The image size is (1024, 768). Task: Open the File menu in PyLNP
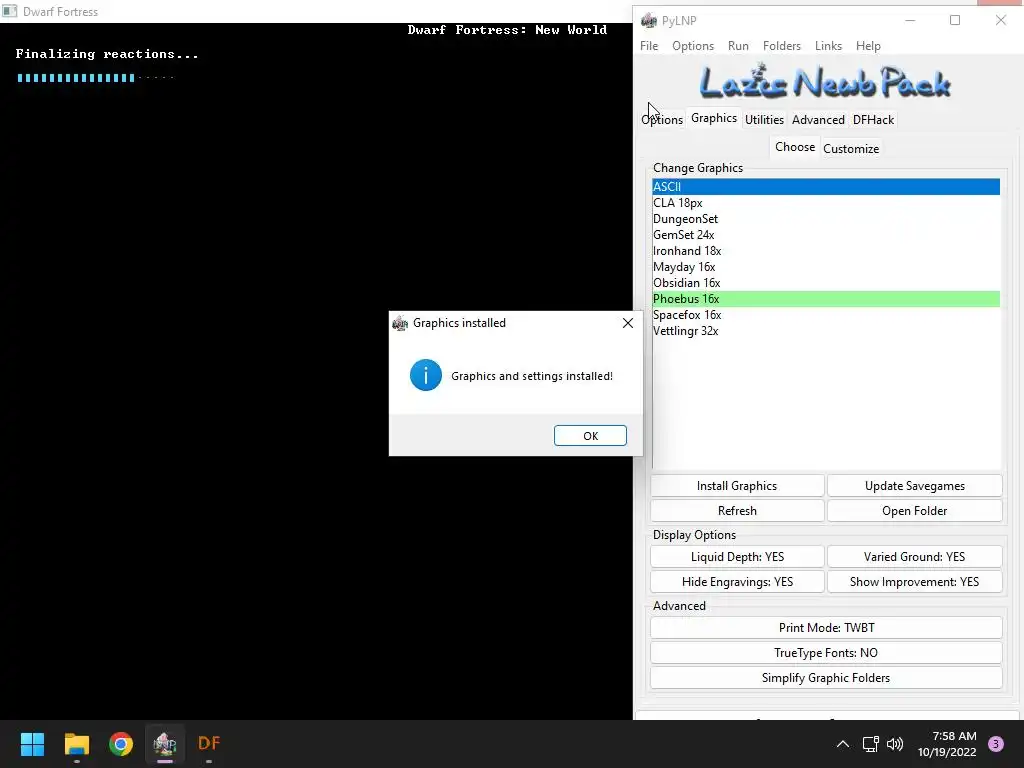pos(649,46)
